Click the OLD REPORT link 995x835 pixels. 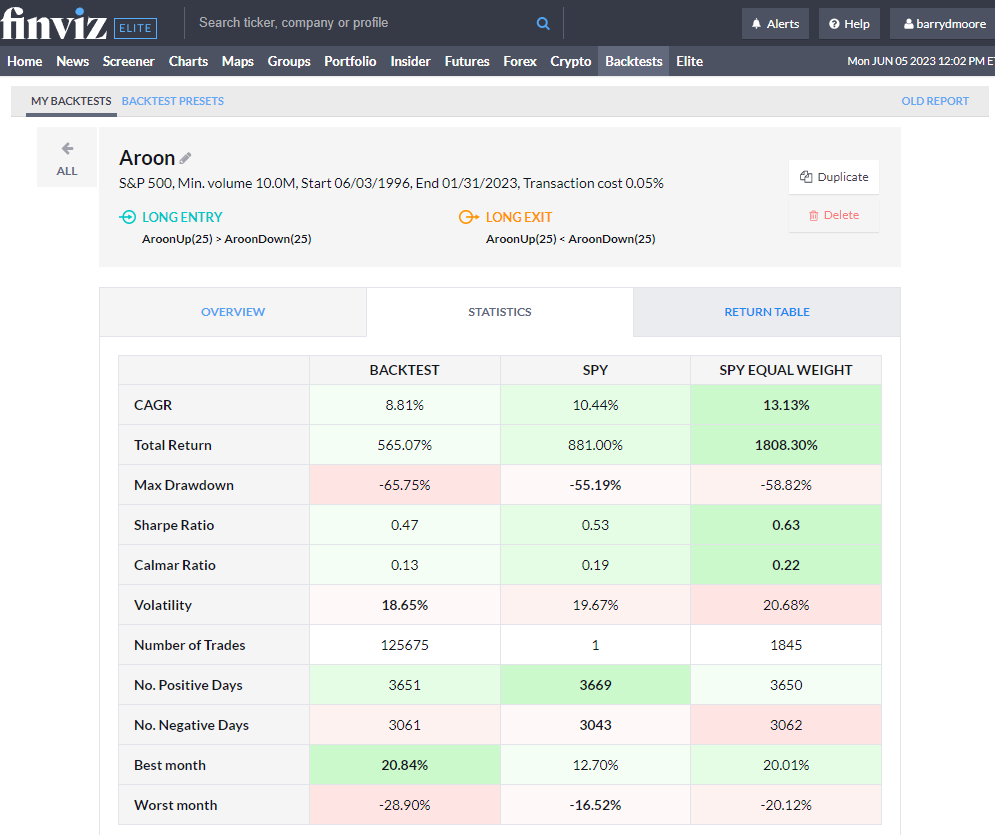click(x=937, y=101)
